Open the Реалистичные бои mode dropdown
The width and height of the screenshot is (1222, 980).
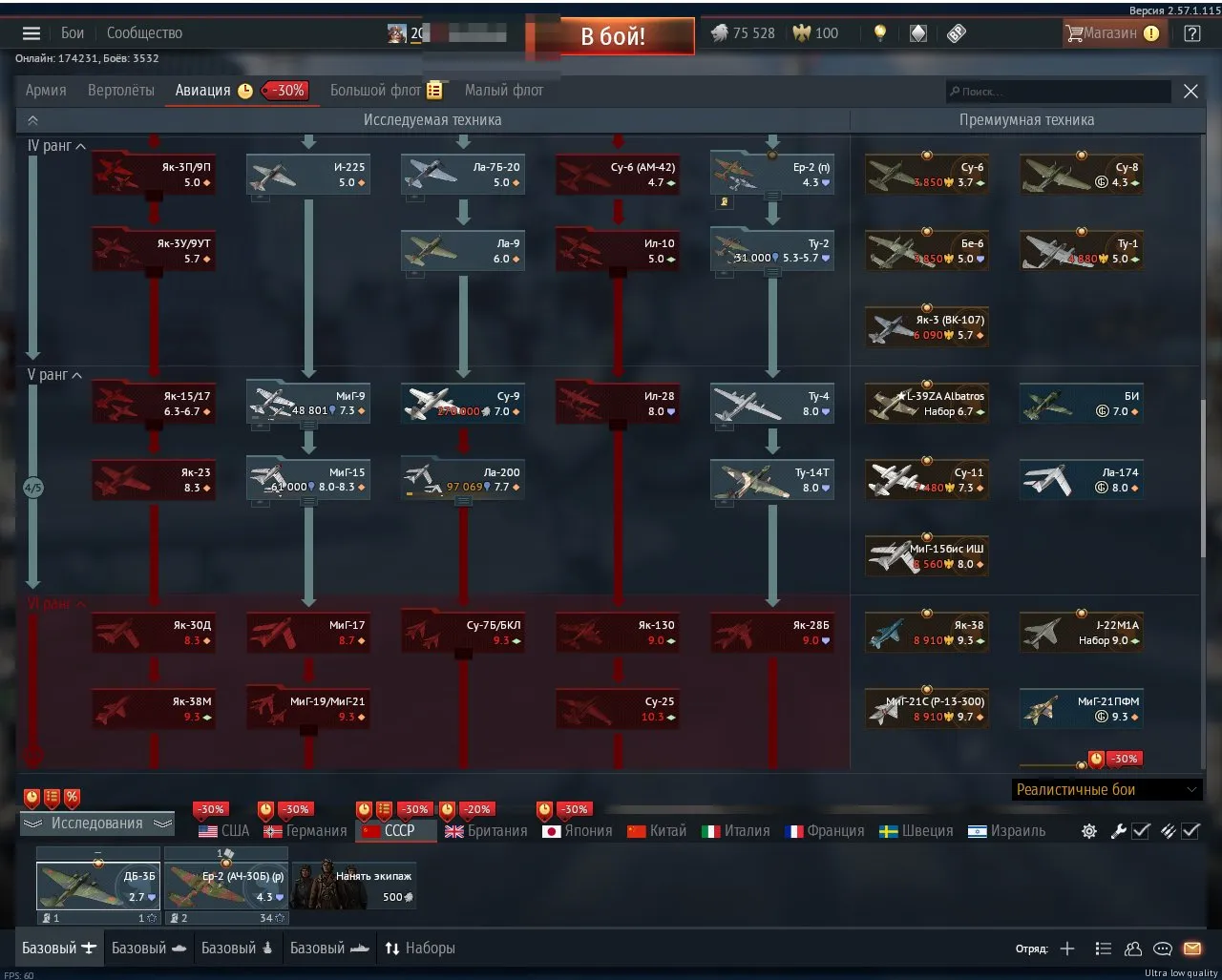click(1106, 790)
